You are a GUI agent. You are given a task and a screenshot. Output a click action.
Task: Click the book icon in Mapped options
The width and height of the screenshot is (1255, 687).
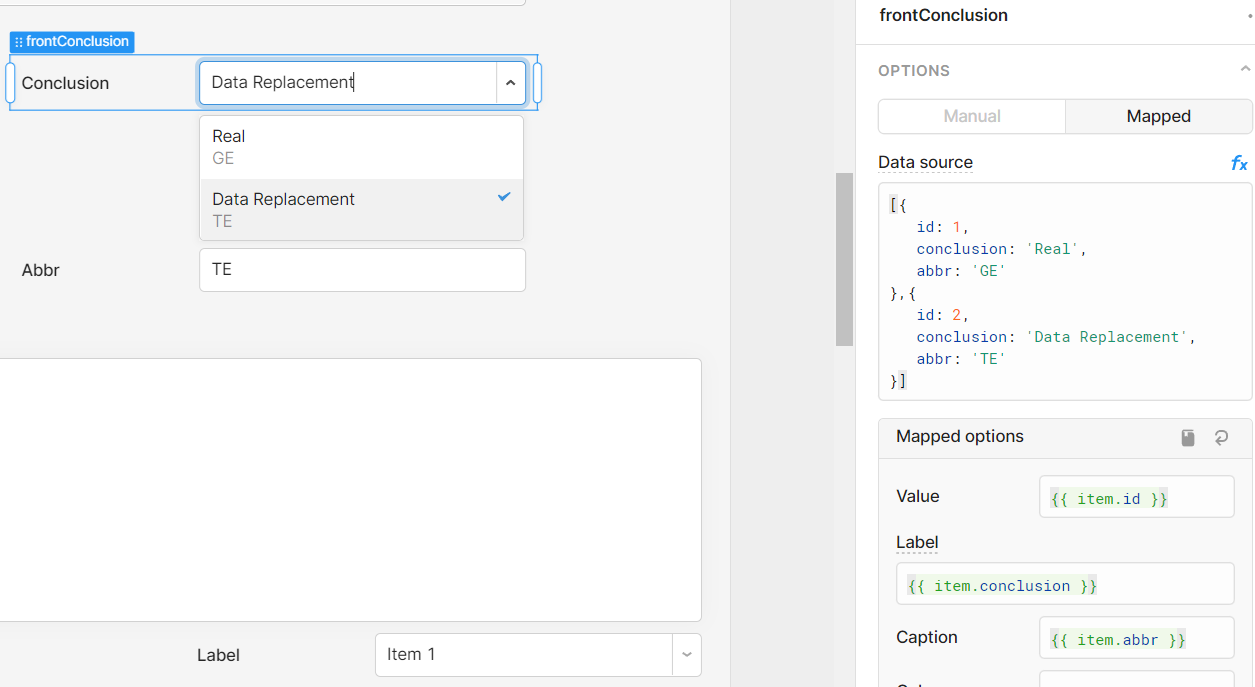click(1188, 438)
